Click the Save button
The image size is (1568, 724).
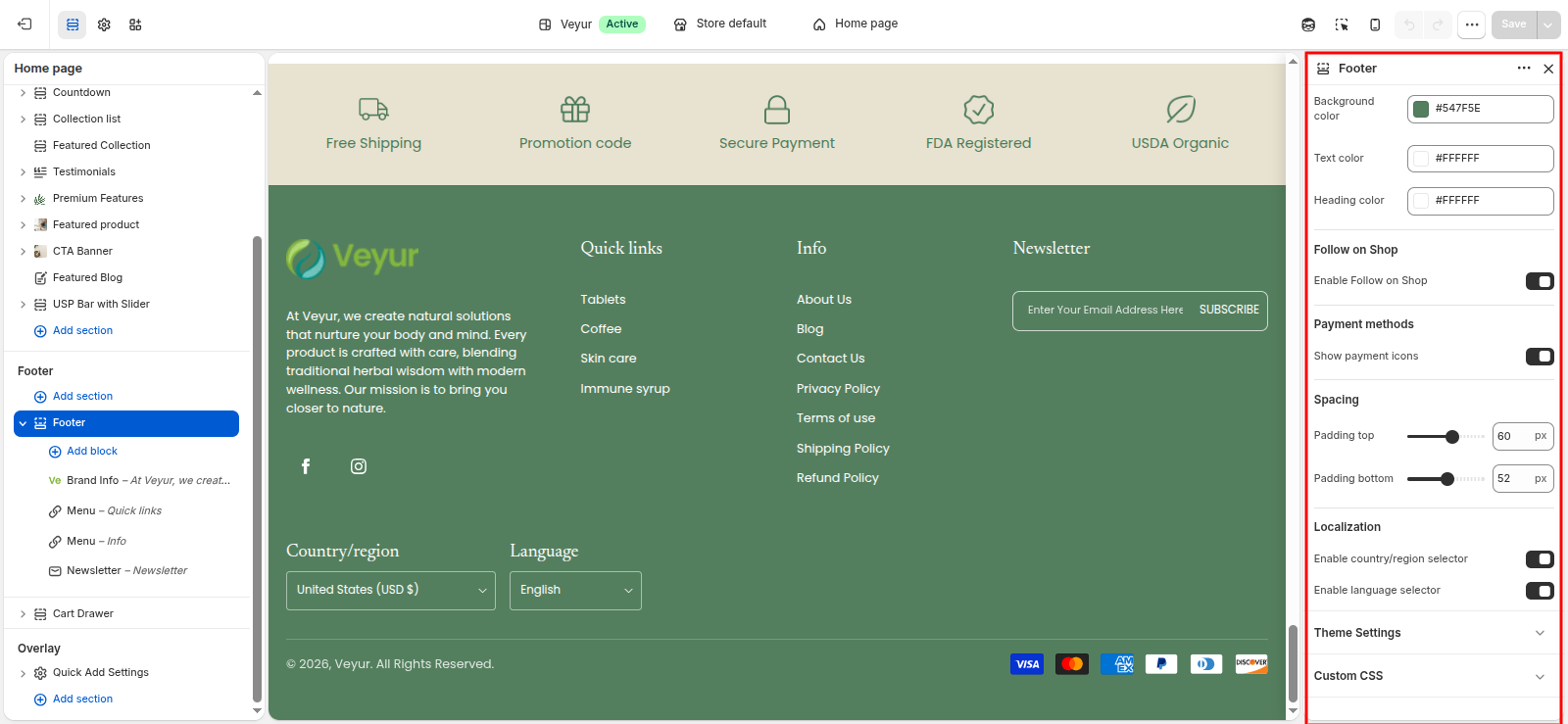(1514, 24)
